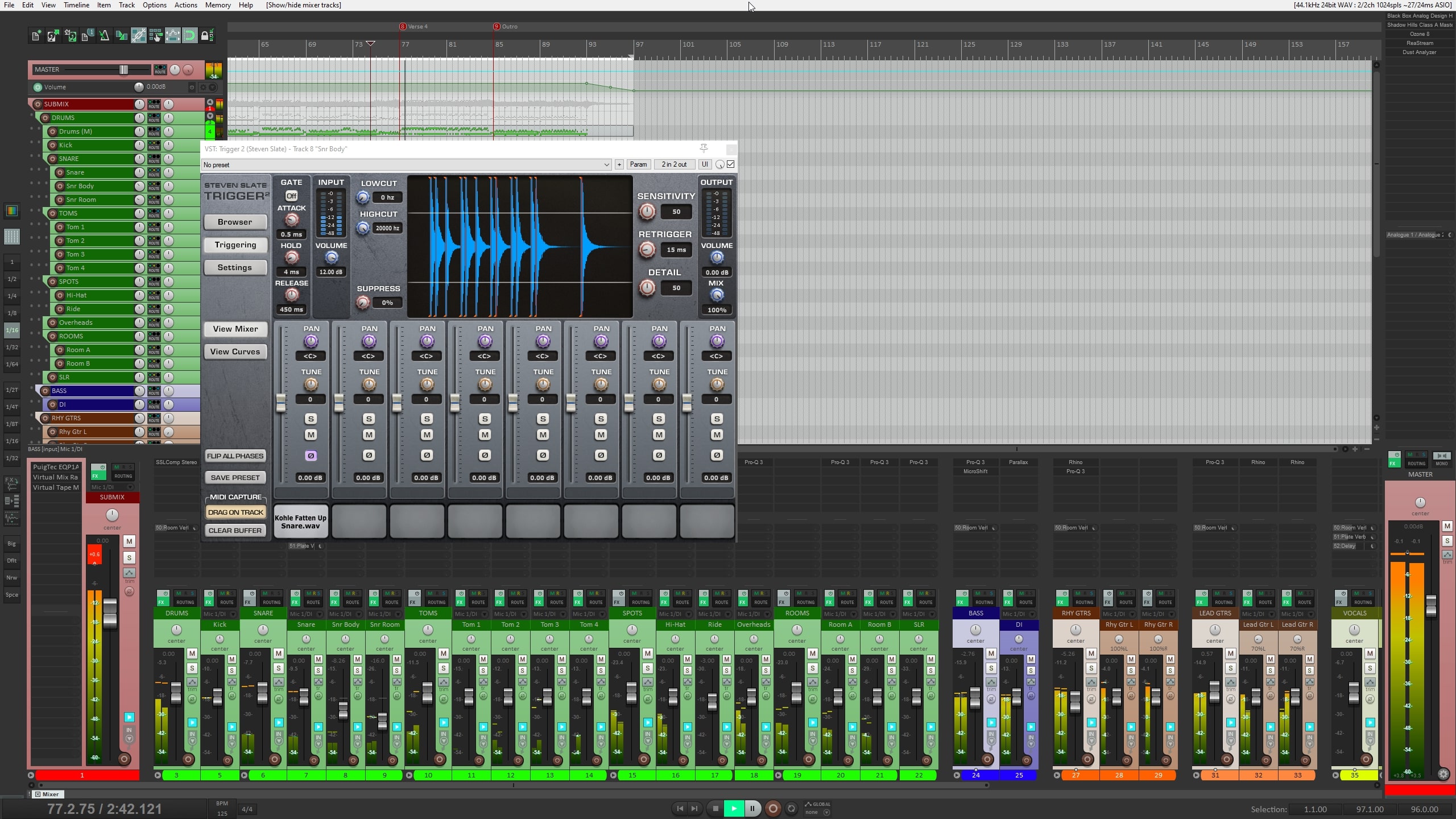
Task: Mute the first Trigger mixer slot
Action: click(x=311, y=435)
